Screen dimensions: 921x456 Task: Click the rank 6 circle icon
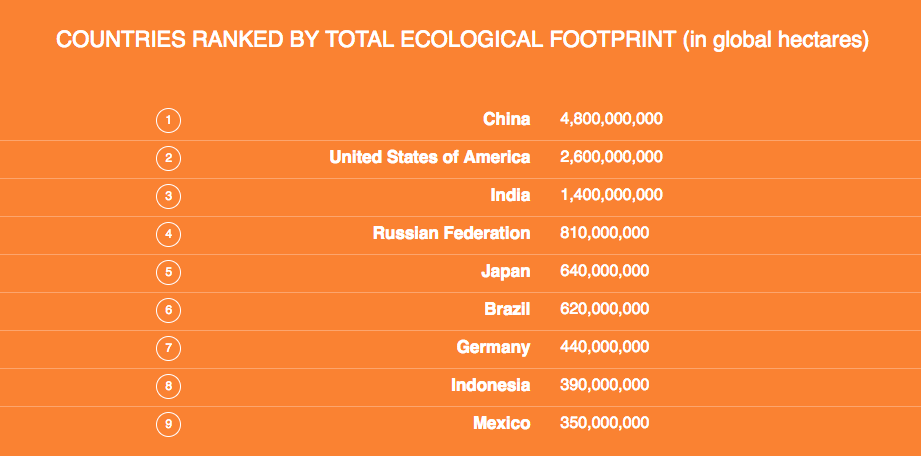coord(169,310)
